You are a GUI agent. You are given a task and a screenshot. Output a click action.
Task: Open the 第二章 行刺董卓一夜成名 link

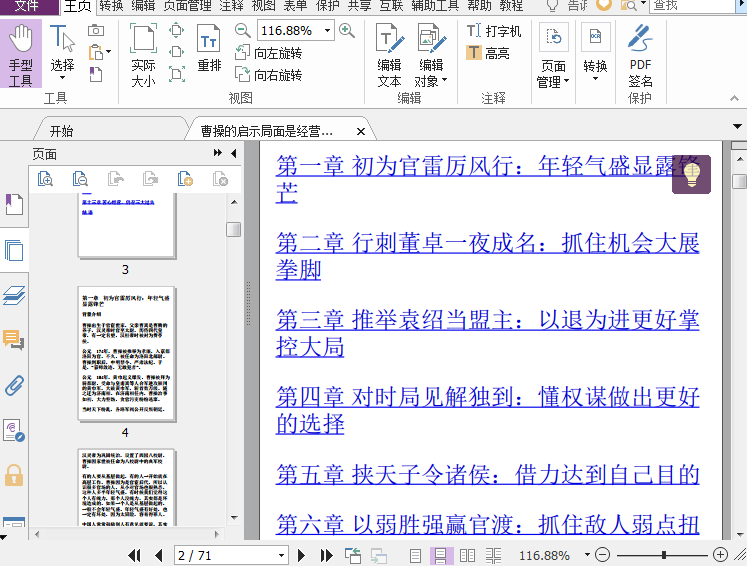pyautogui.click(x=488, y=256)
